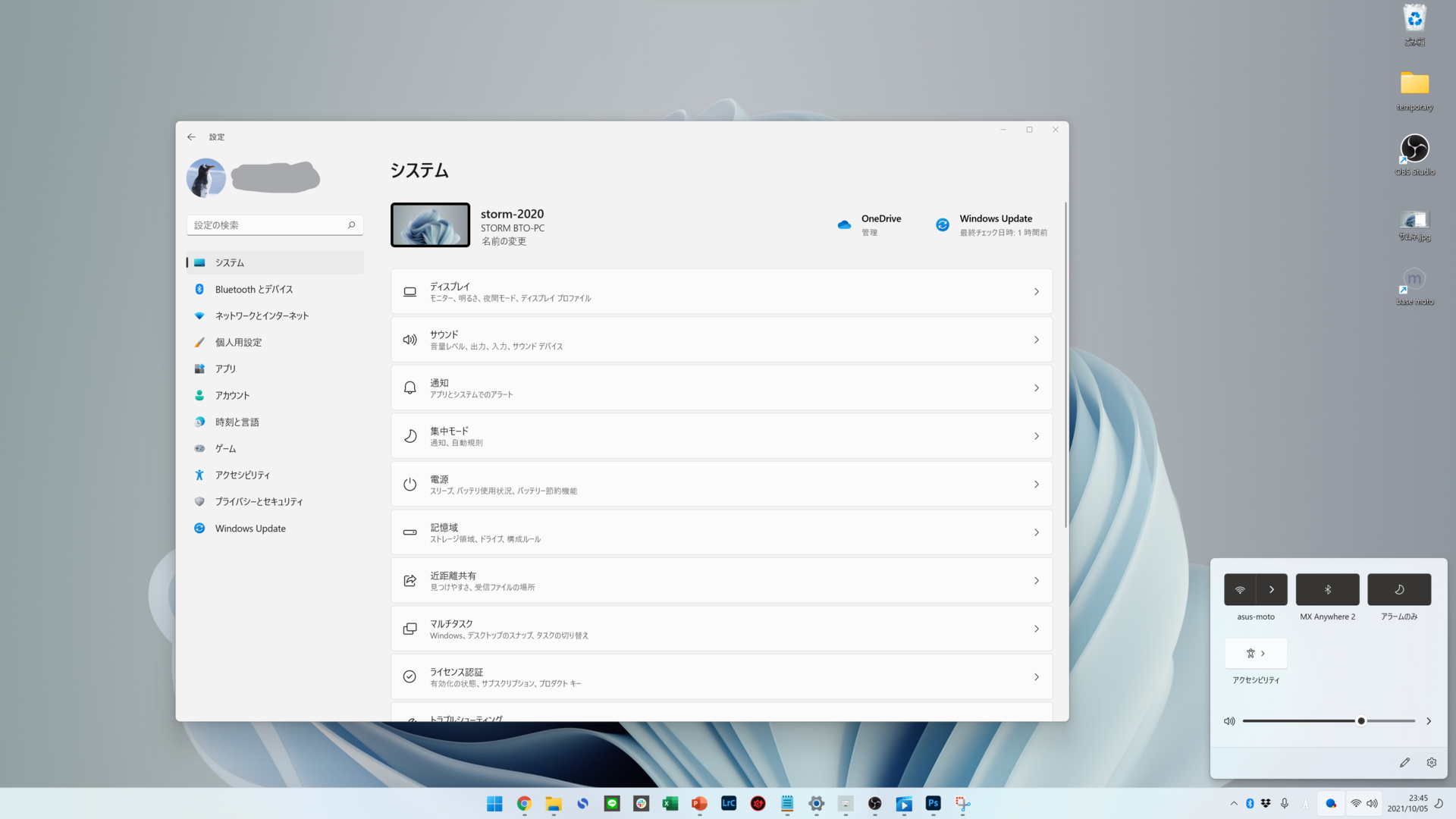Open Google Chrome from the taskbar

(x=524, y=804)
